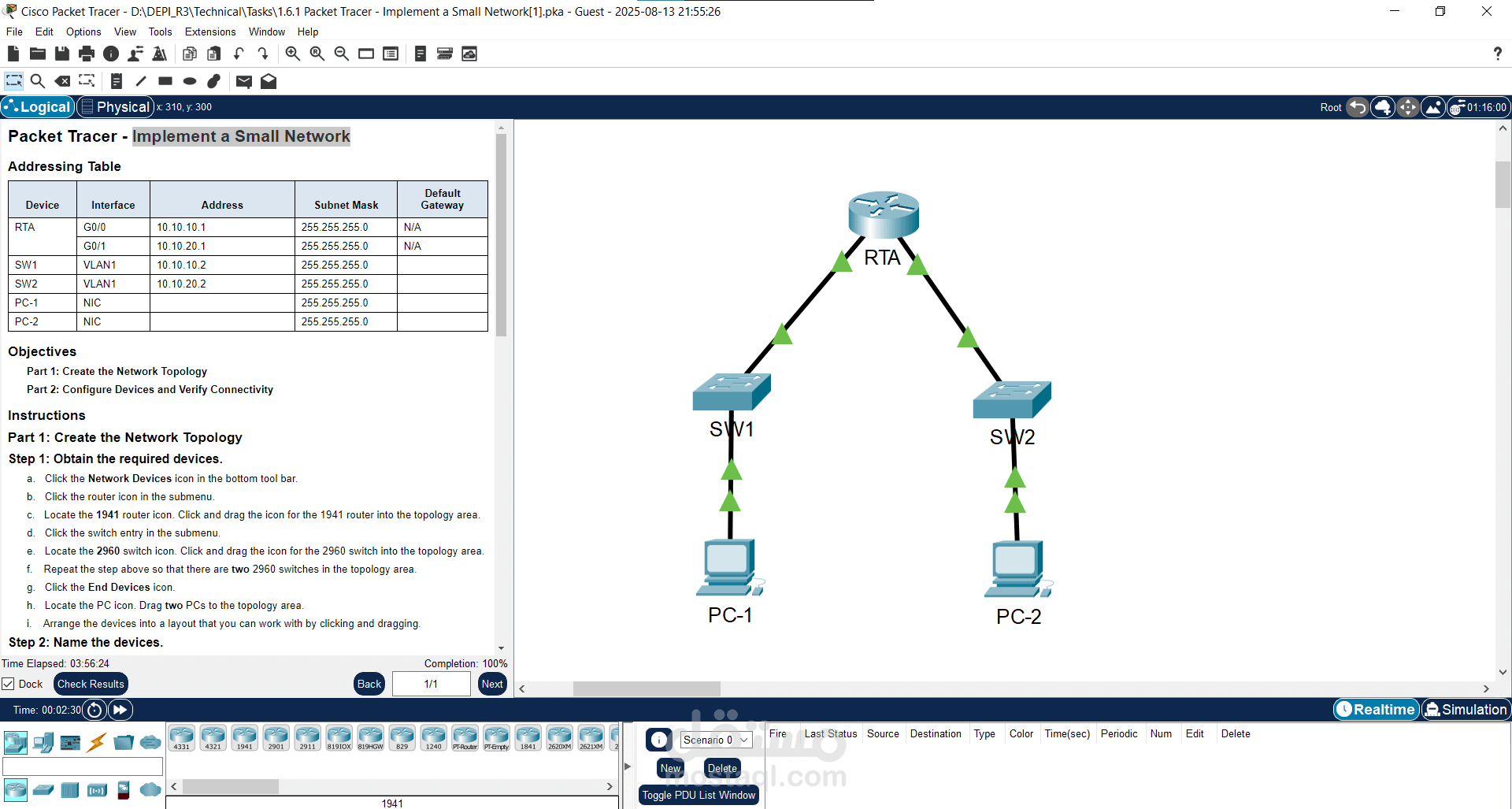Pick the 2911 router model
The width and height of the screenshot is (1512, 809).
308,738
